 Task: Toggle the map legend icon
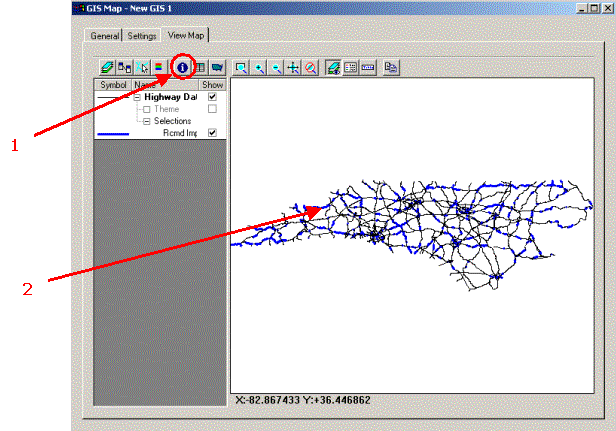350,68
